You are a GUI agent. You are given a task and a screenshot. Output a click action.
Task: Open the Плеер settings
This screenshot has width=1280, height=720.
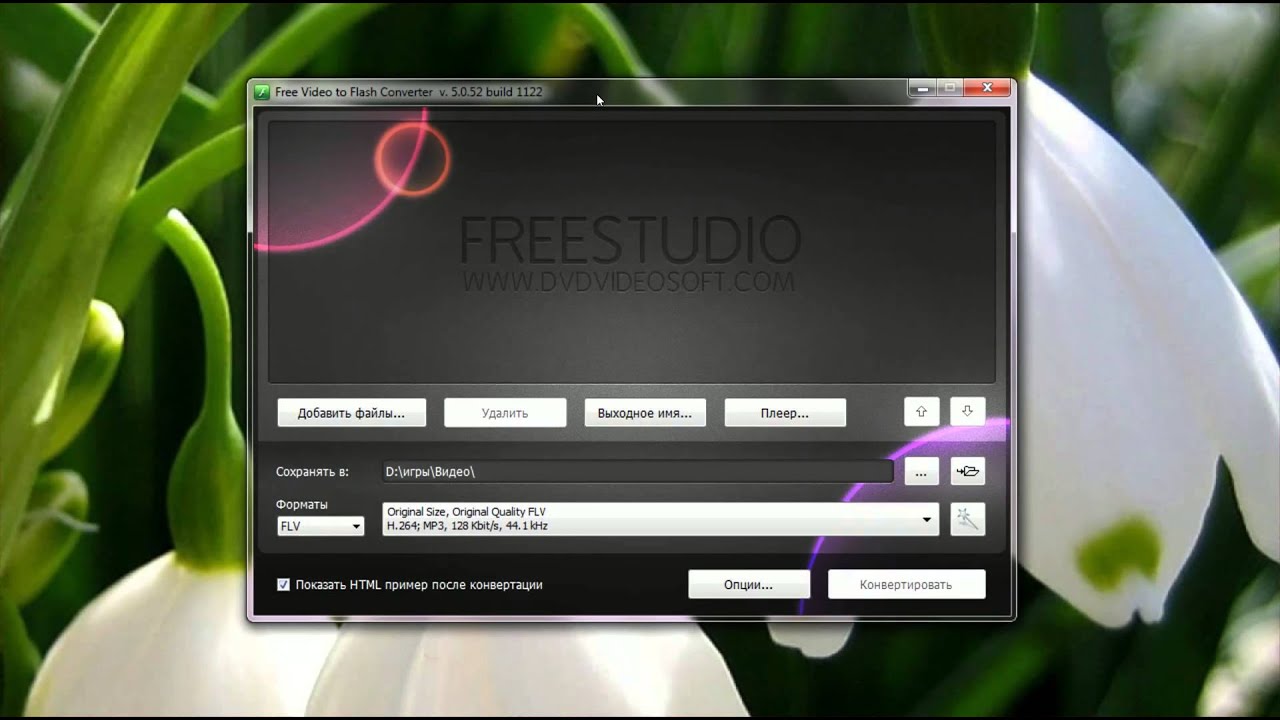(785, 413)
